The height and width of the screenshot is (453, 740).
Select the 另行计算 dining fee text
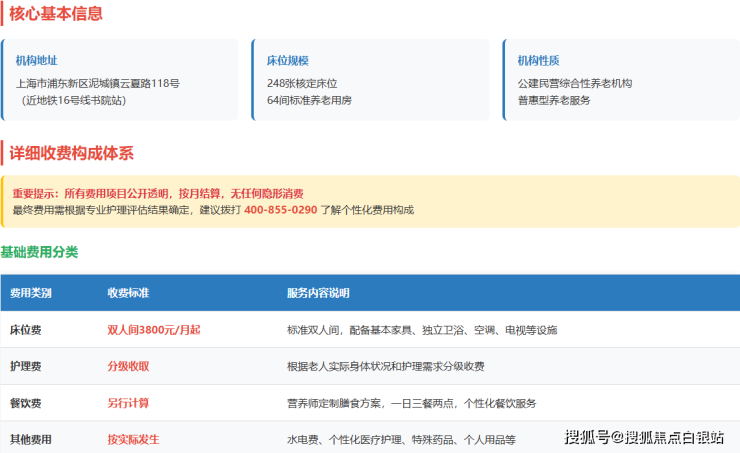click(128, 403)
